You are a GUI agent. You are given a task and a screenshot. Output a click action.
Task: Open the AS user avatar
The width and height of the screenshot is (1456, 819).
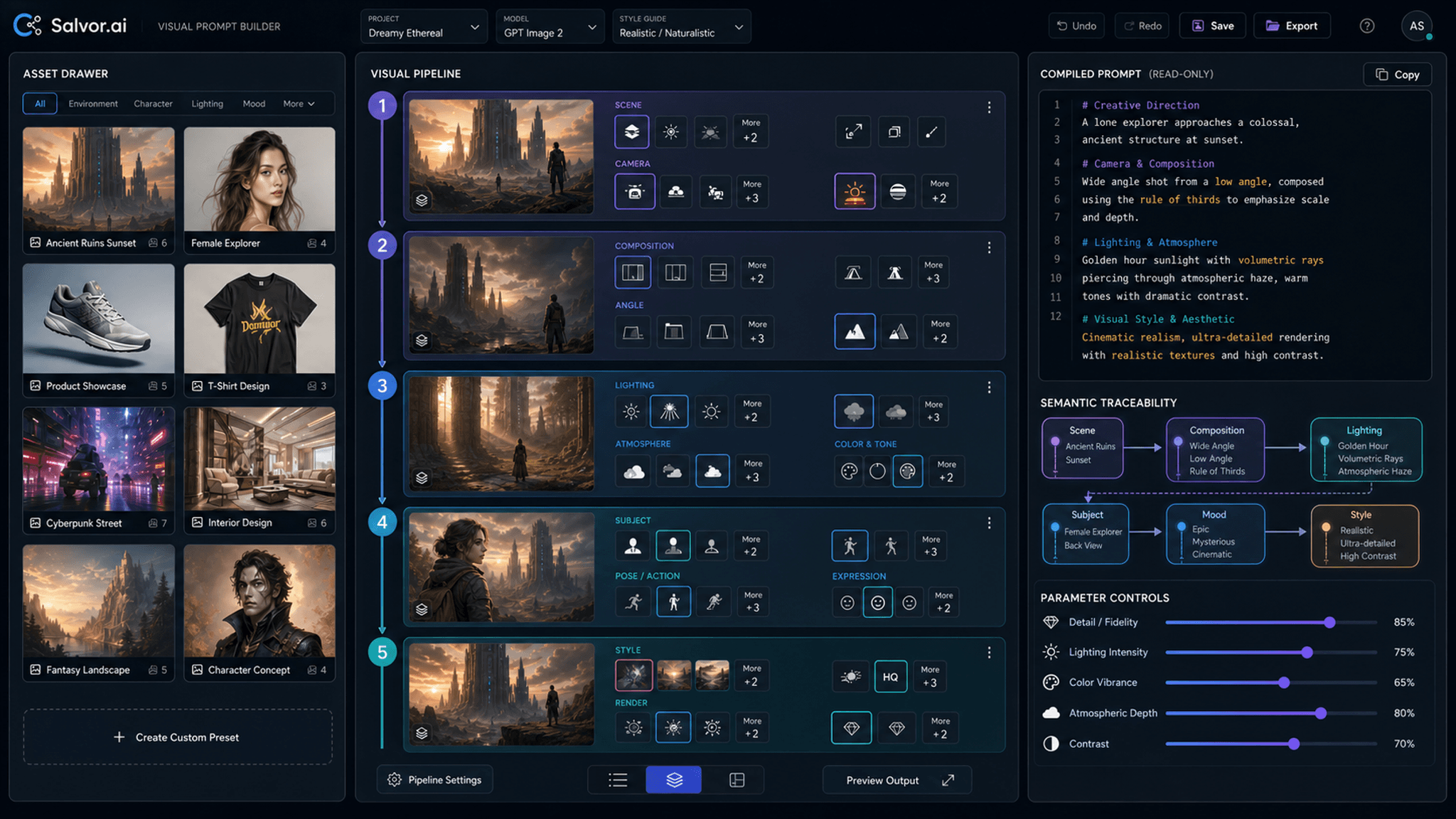pyautogui.click(x=1417, y=26)
